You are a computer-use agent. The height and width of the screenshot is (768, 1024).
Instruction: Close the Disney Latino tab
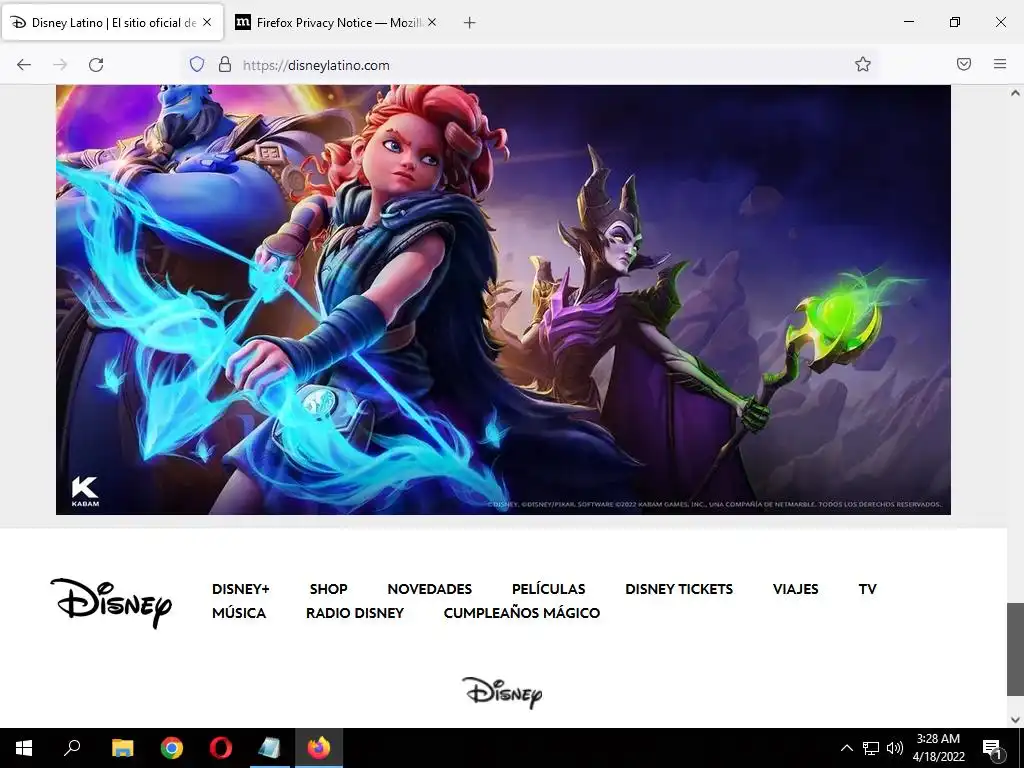[207, 22]
